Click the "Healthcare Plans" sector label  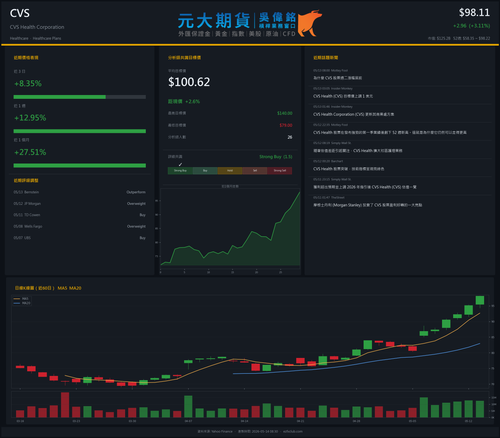[47, 38]
